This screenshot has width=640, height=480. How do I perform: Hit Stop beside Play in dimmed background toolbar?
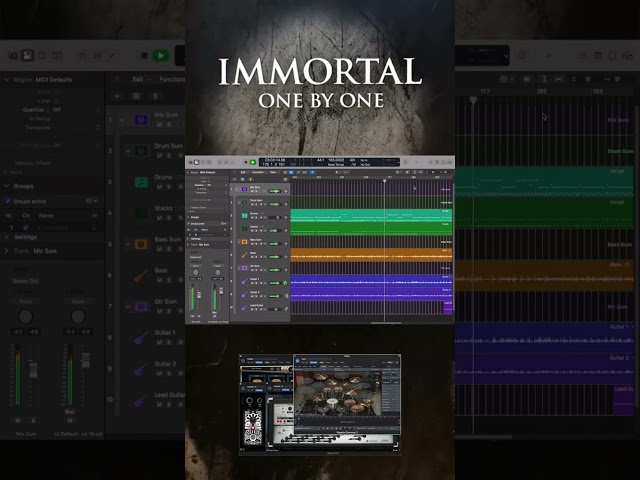[x=144, y=56]
